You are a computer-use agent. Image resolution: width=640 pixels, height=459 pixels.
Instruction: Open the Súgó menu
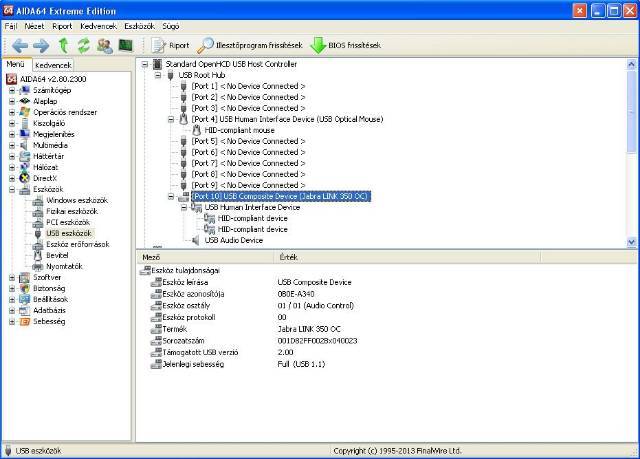pyautogui.click(x=174, y=25)
